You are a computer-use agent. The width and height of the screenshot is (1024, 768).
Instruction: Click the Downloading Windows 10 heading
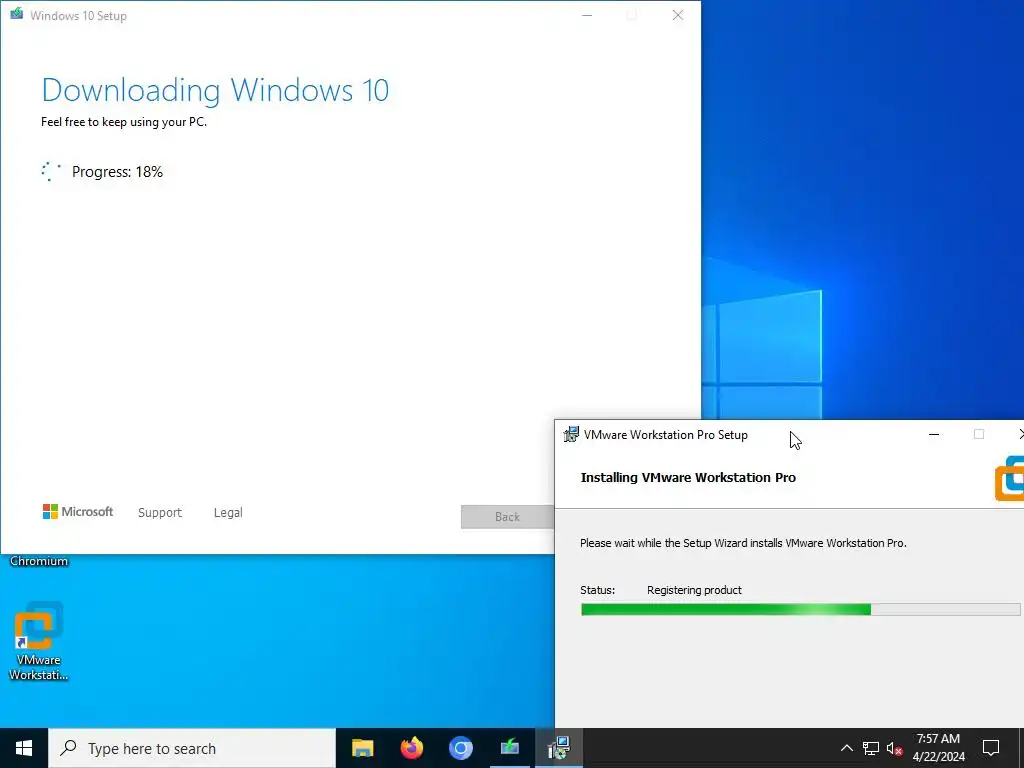[216, 90]
